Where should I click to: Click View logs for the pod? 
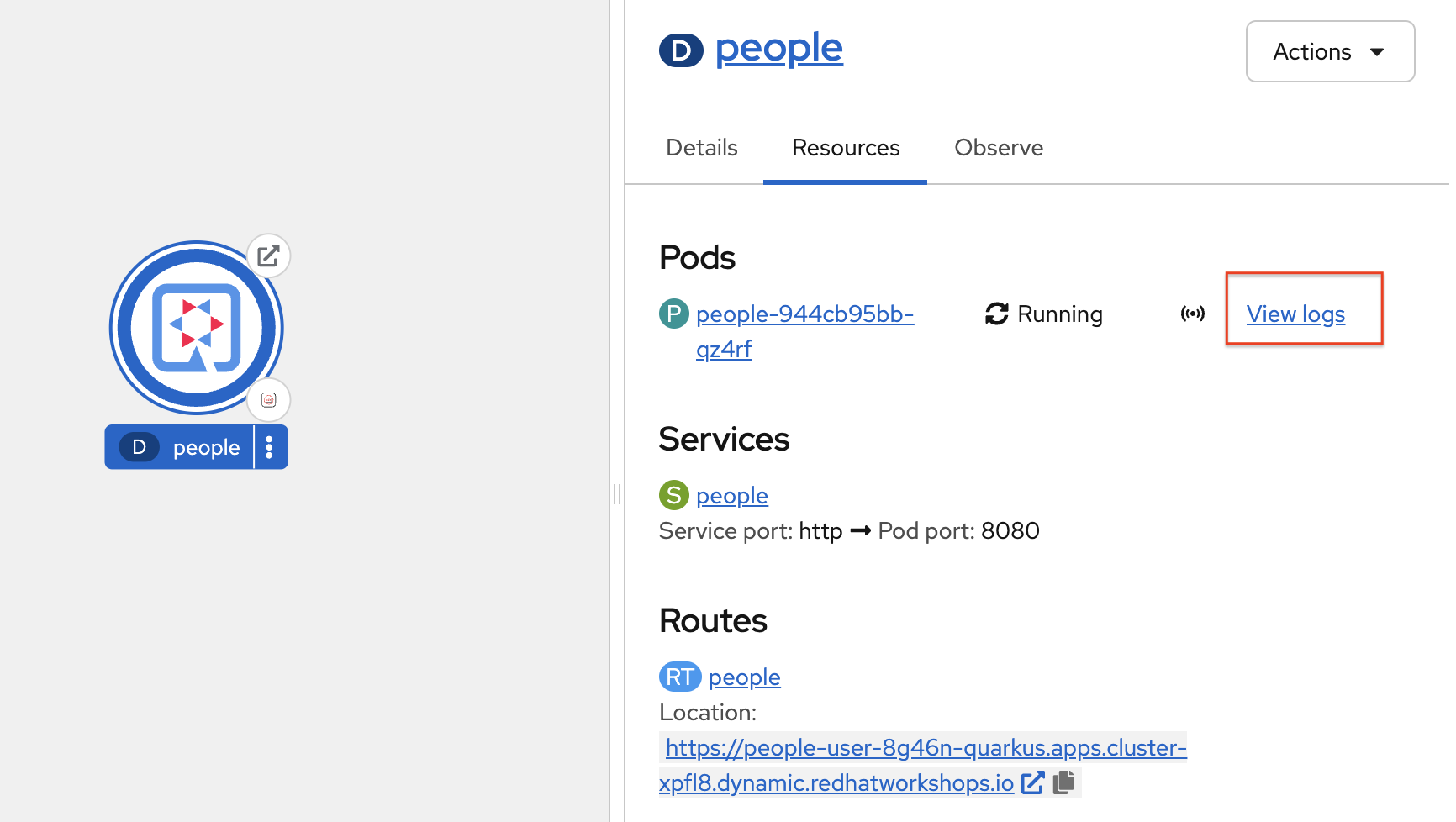1295,314
